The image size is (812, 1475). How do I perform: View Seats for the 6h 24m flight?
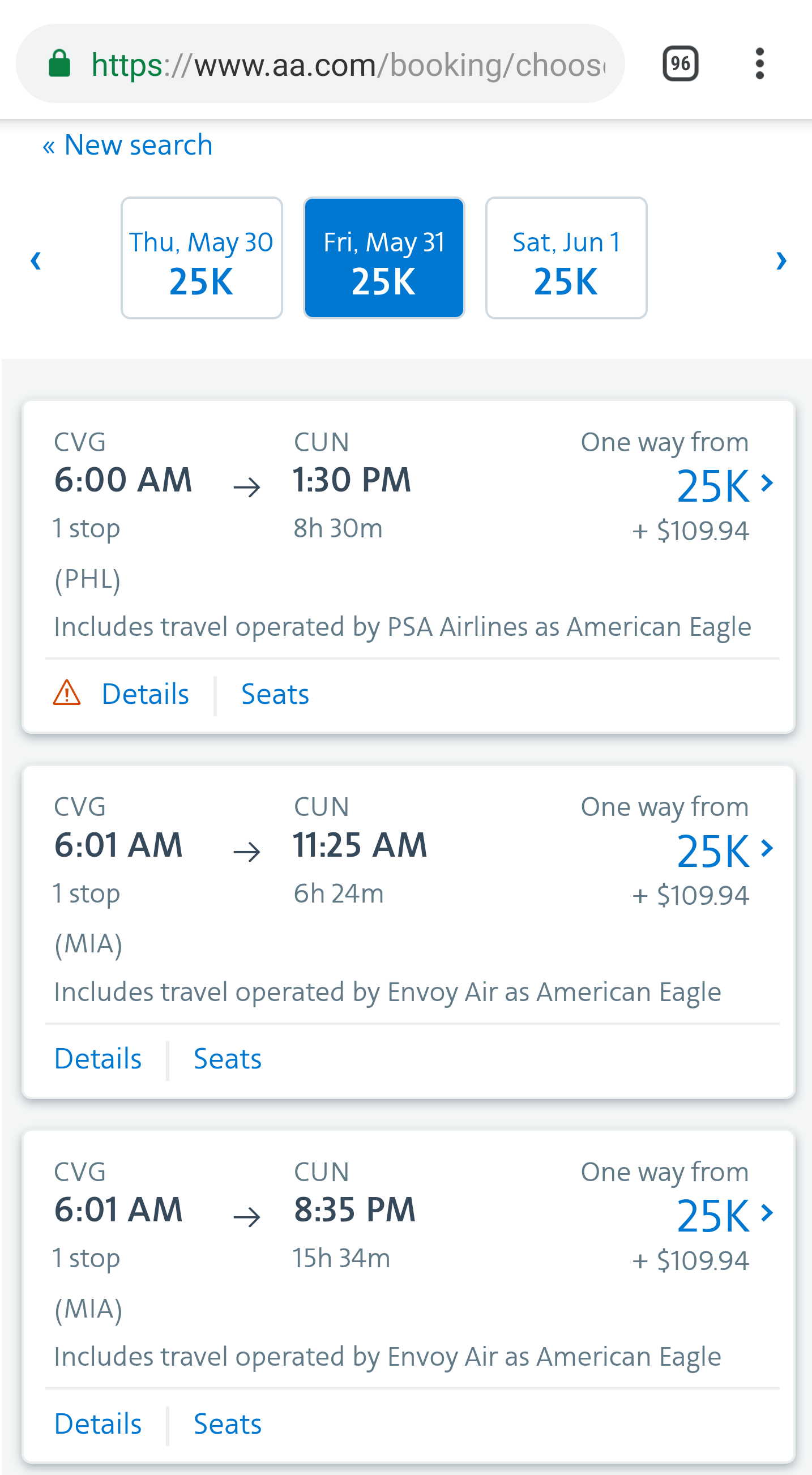pyautogui.click(x=227, y=1059)
